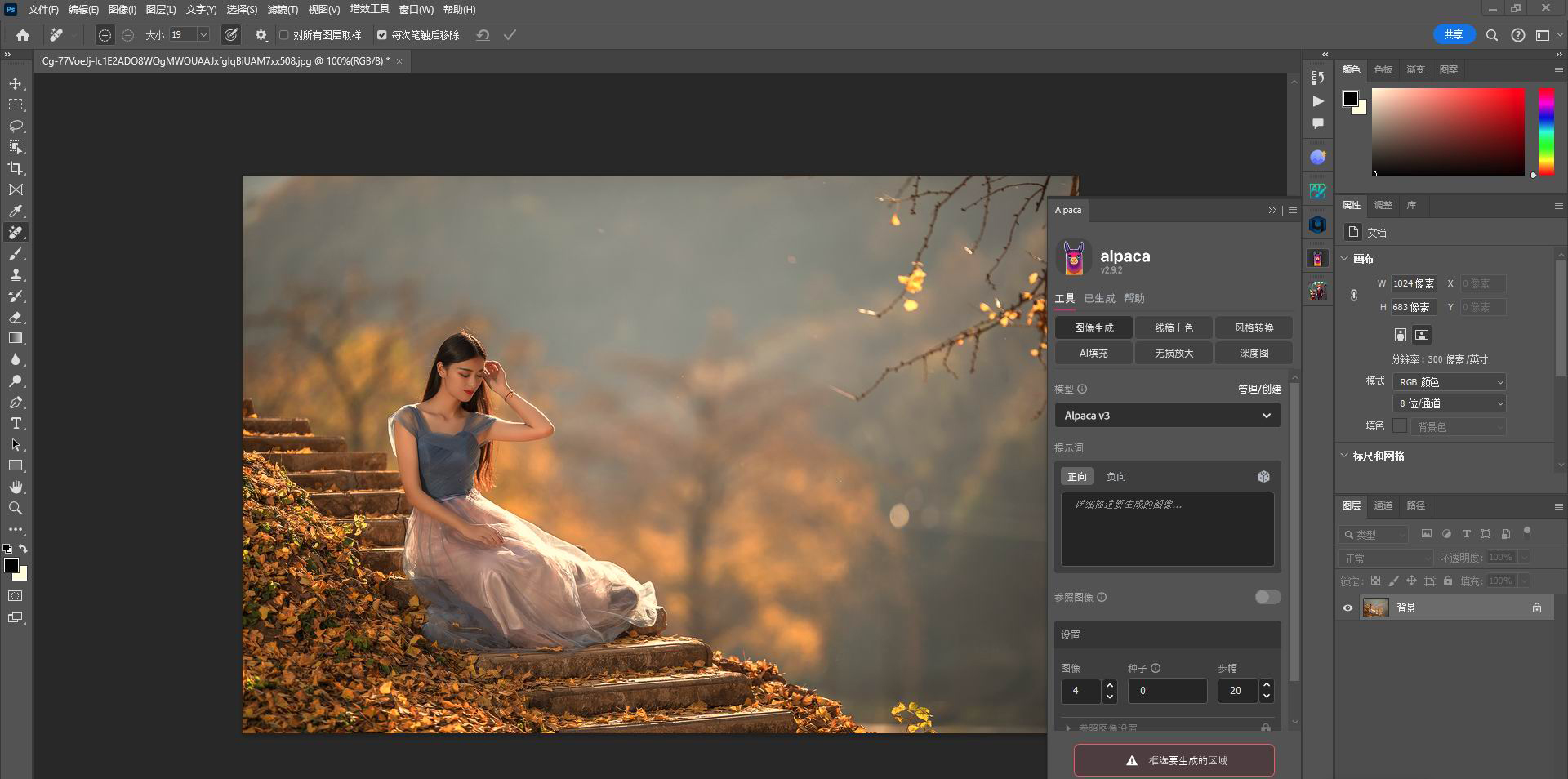Select the Hand tool
The height and width of the screenshot is (779, 1568).
[x=16, y=487]
